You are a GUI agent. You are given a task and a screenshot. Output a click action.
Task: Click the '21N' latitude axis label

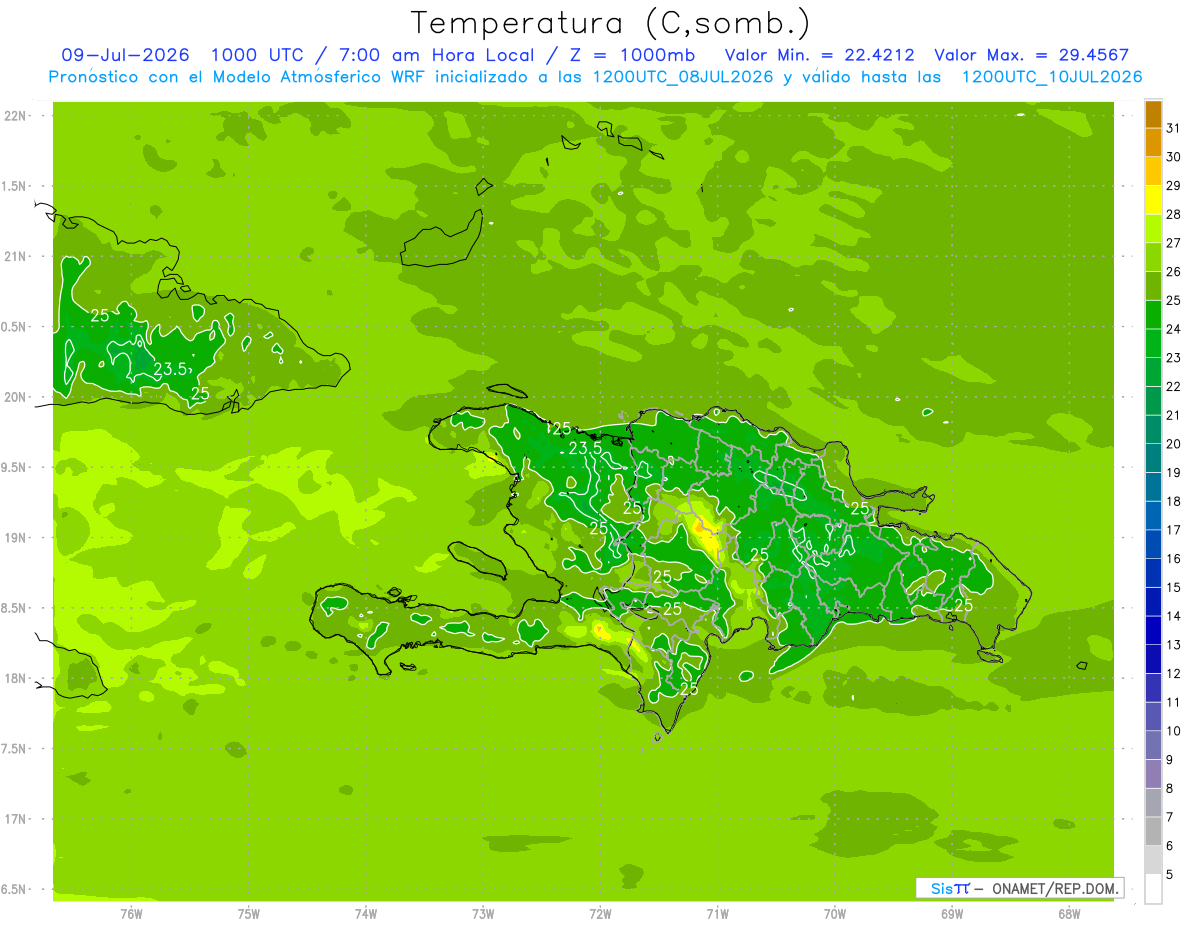coord(15,256)
